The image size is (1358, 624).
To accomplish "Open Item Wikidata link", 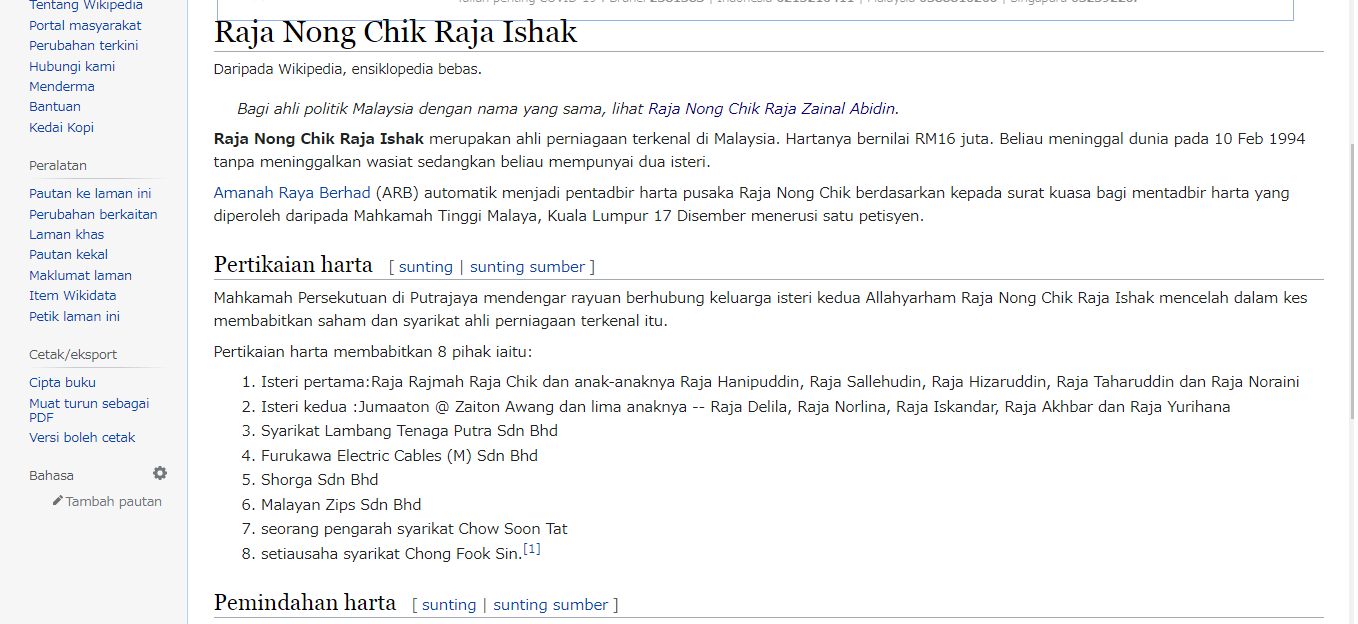I will (72, 295).
